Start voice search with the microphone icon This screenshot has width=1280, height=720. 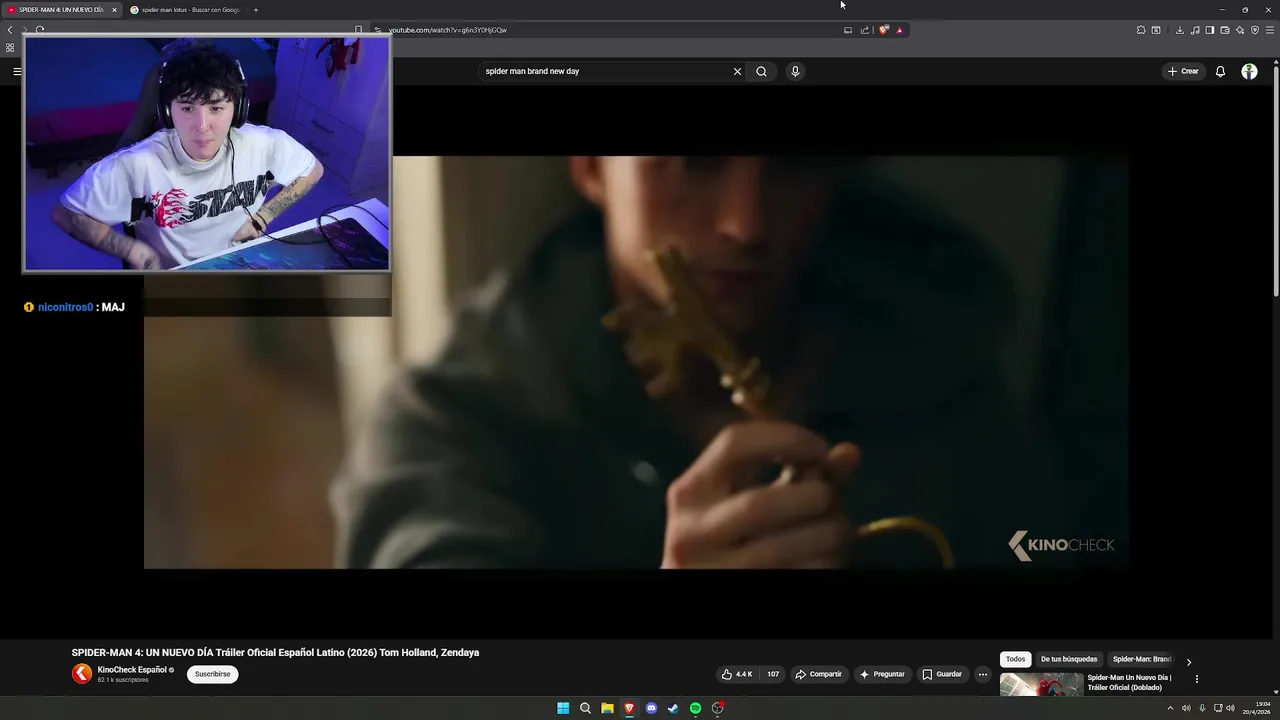[795, 71]
